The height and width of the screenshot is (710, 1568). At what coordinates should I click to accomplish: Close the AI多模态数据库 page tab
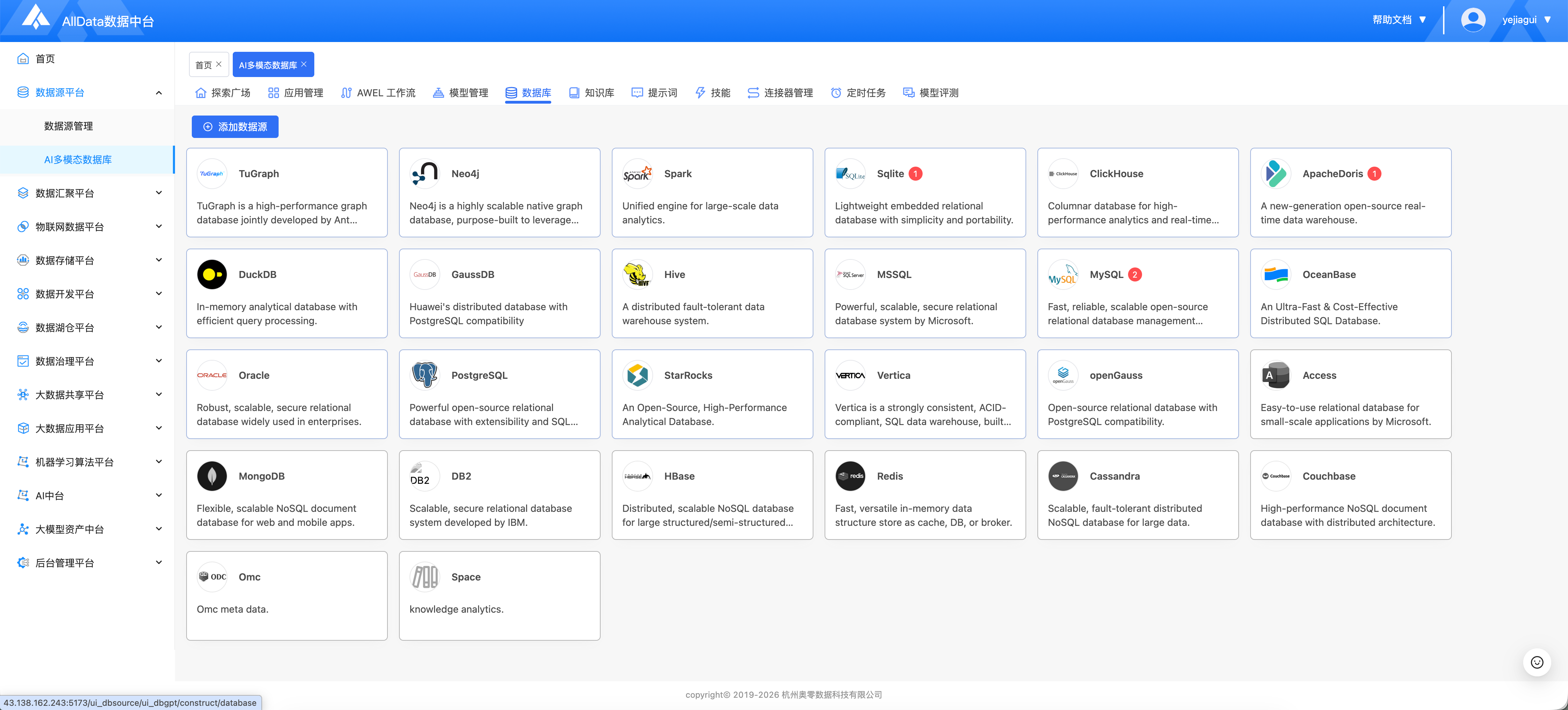click(304, 64)
